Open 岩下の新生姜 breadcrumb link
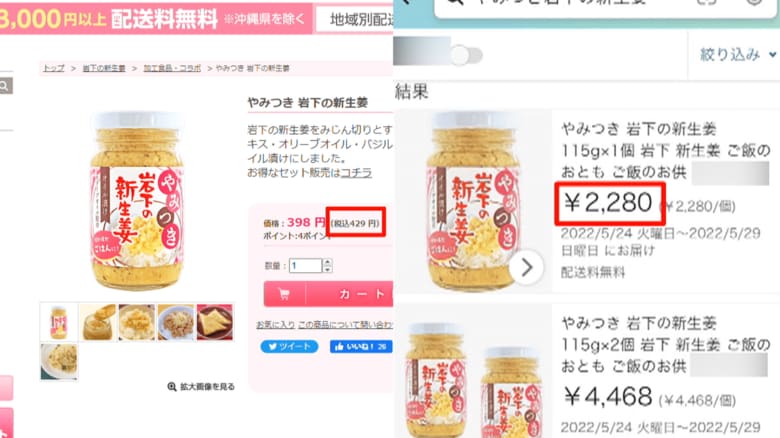The height and width of the screenshot is (438, 780). [x=103, y=68]
